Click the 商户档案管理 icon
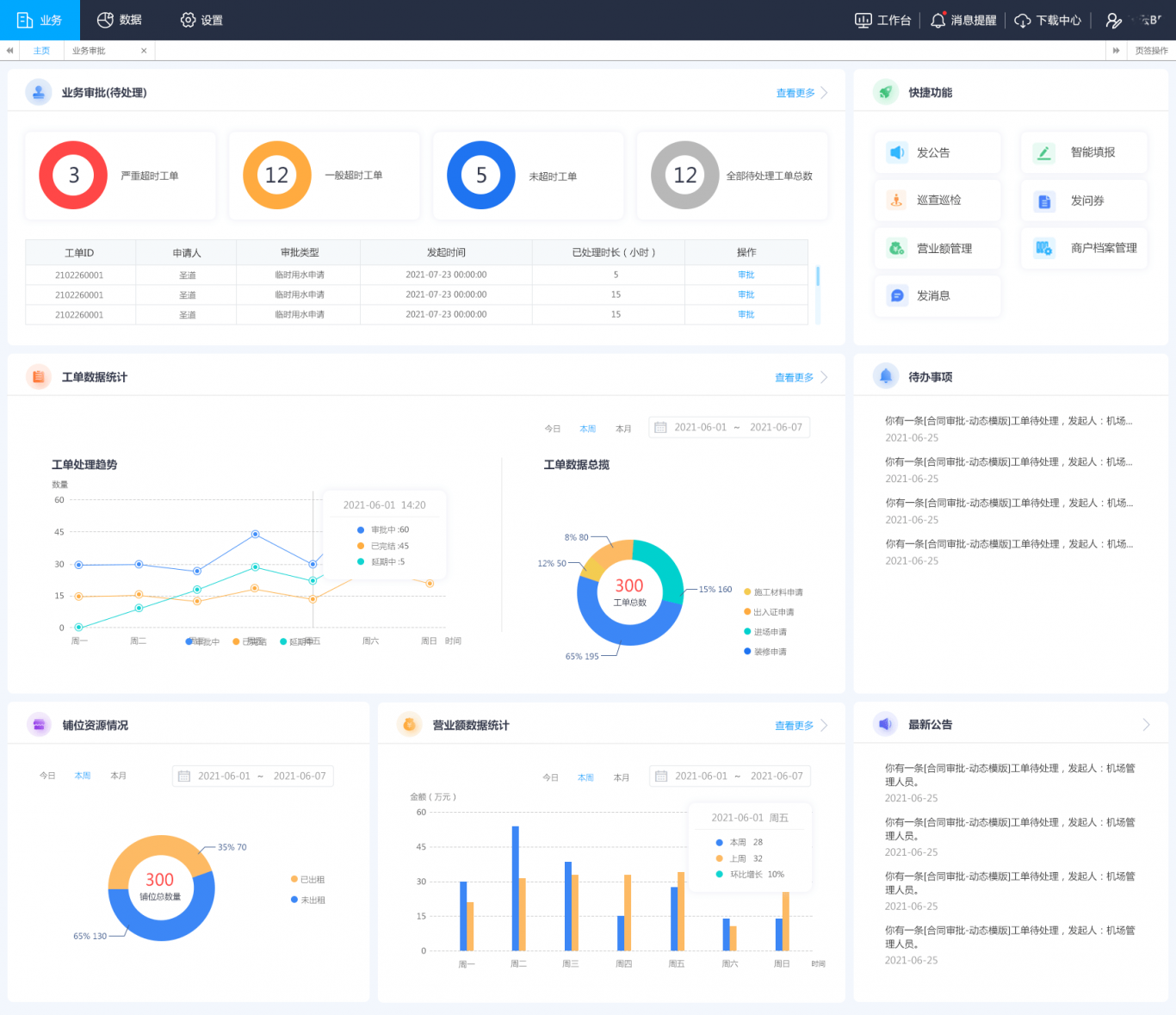This screenshot has width=1176, height=1015. click(x=1043, y=249)
